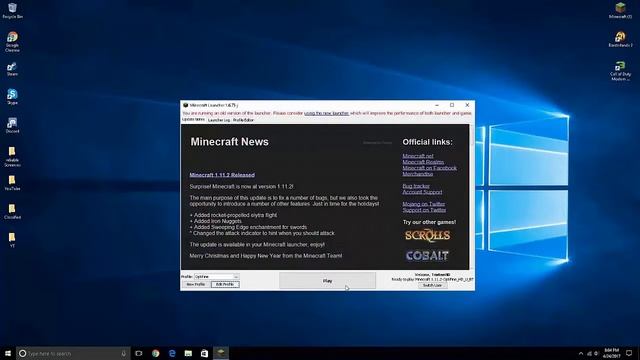Close the Minecraft Launcher window
The width and height of the screenshot is (640, 360).
click(x=467, y=105)
